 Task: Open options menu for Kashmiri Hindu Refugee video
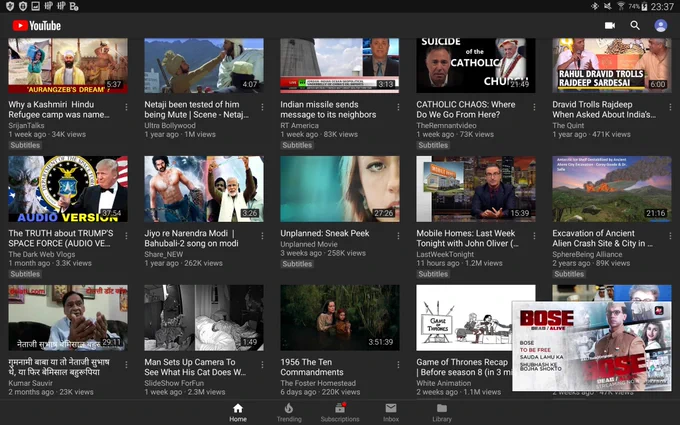[126, 107]
